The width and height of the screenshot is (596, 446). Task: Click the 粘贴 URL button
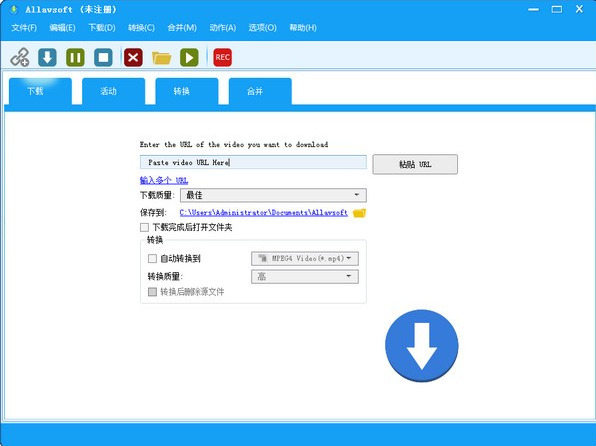tap(415, 164)
